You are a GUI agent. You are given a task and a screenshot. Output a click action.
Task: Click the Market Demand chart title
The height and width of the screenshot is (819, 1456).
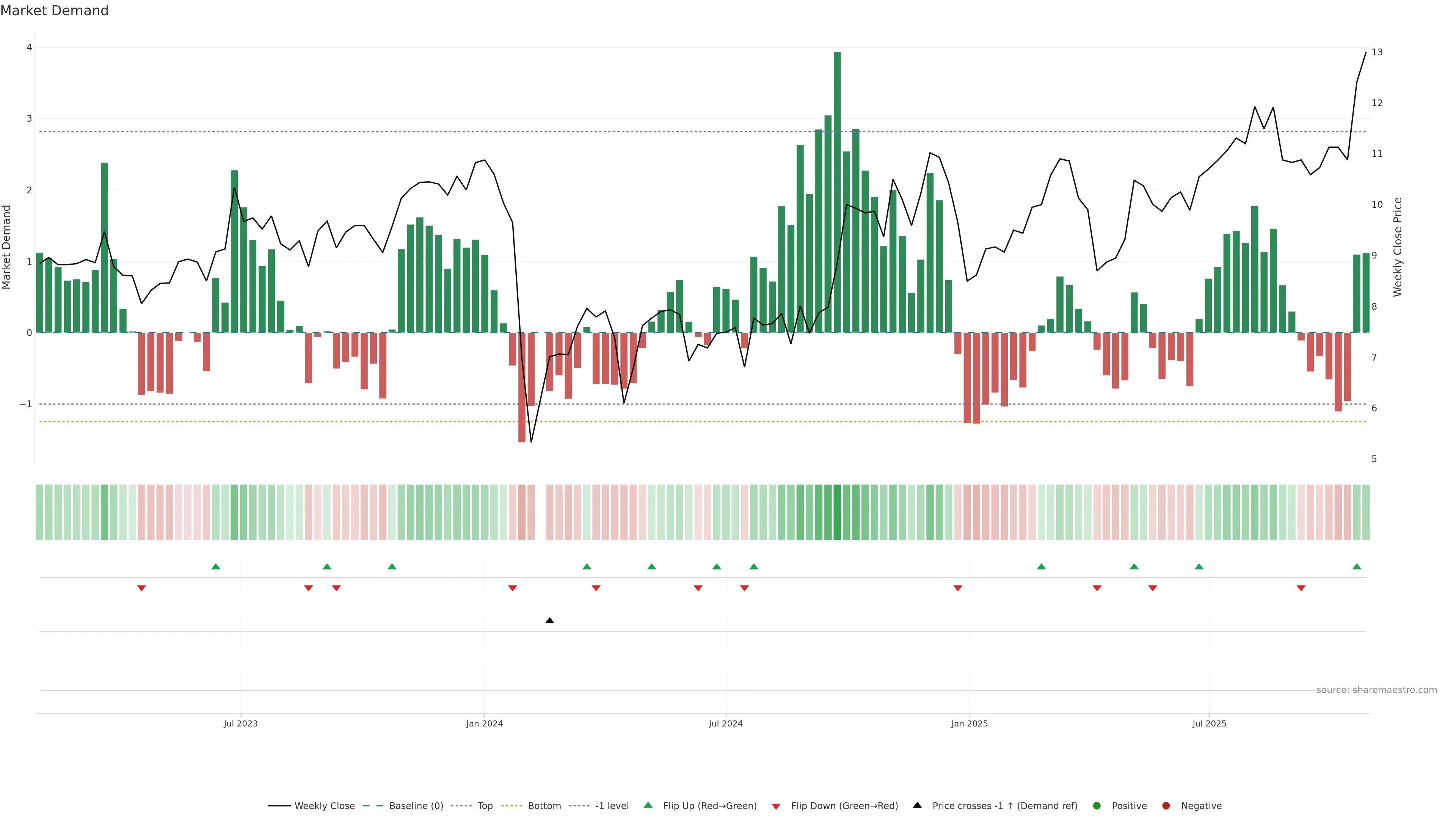pyautogui.click(x=55, y=11)
